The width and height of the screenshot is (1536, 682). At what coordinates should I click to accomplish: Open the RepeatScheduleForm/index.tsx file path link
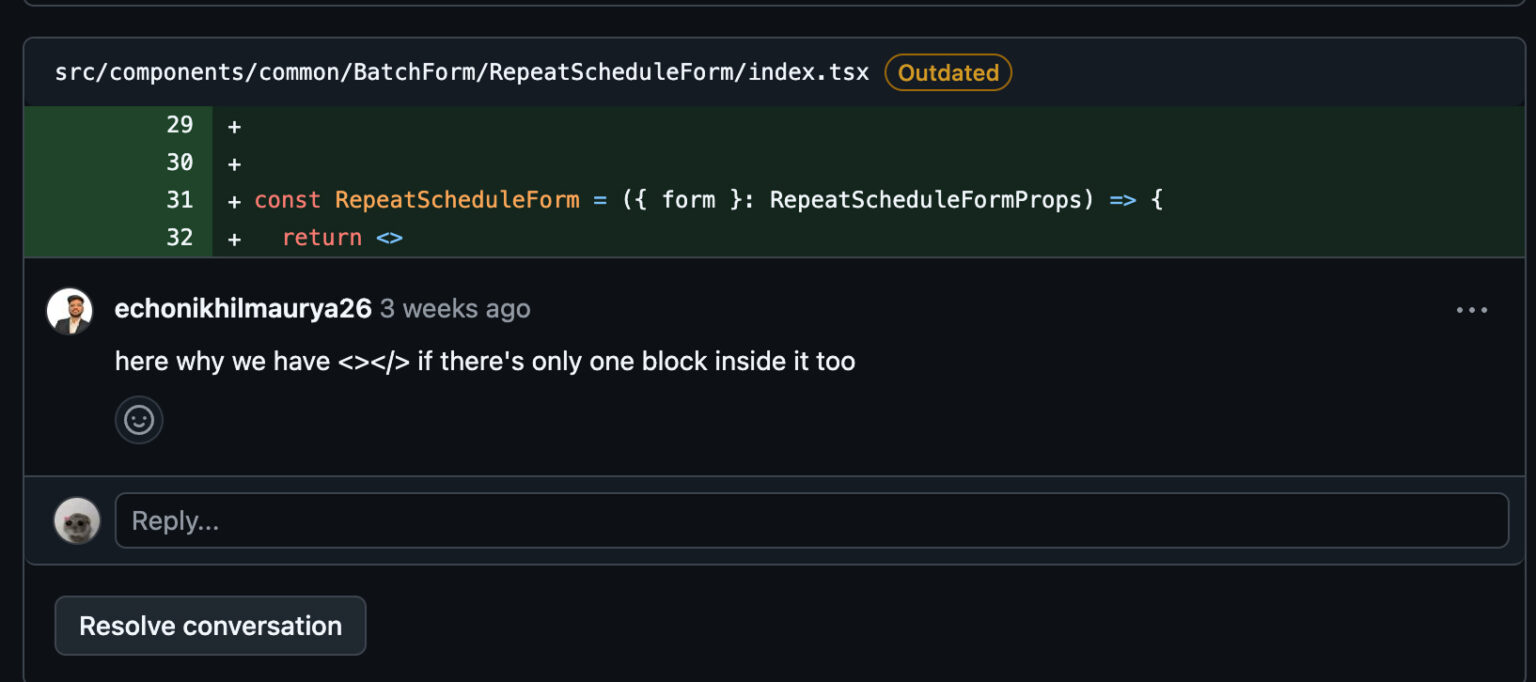(x=462, y=73)
